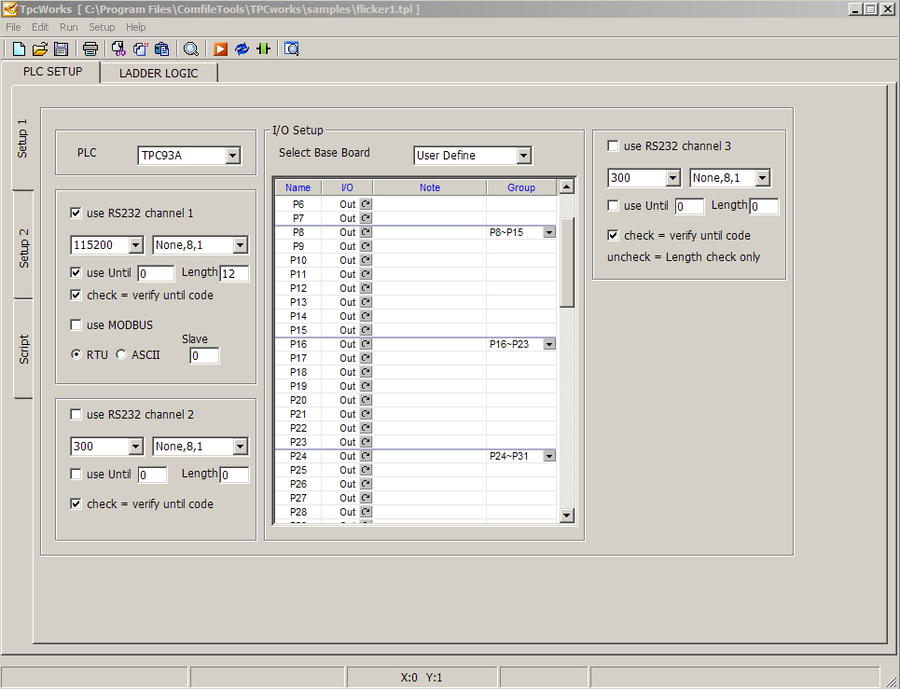Create a new file with toolbar icon
The width and height of the screenshot is (900, 689).
[18, 49]
